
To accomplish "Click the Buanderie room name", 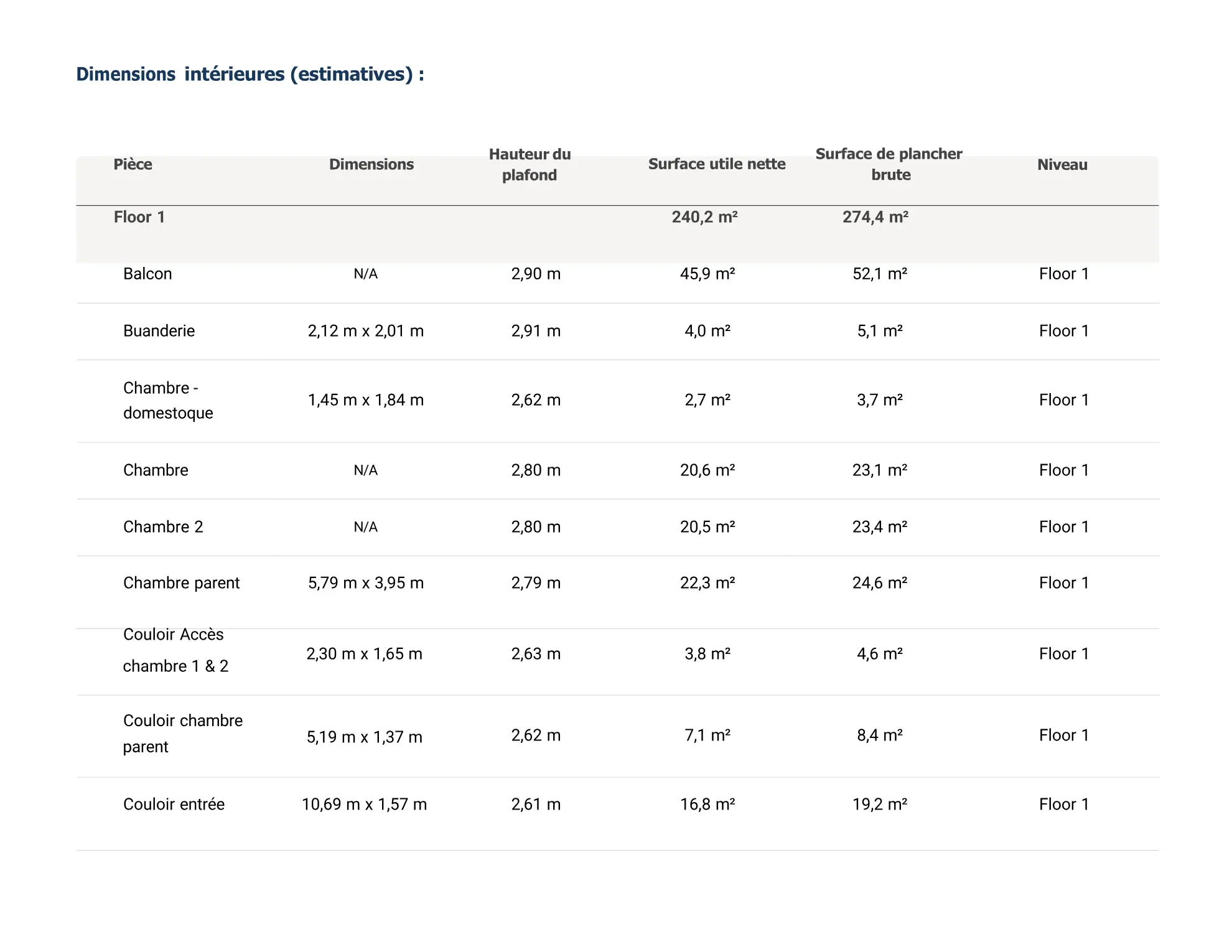I will point(159,331).
